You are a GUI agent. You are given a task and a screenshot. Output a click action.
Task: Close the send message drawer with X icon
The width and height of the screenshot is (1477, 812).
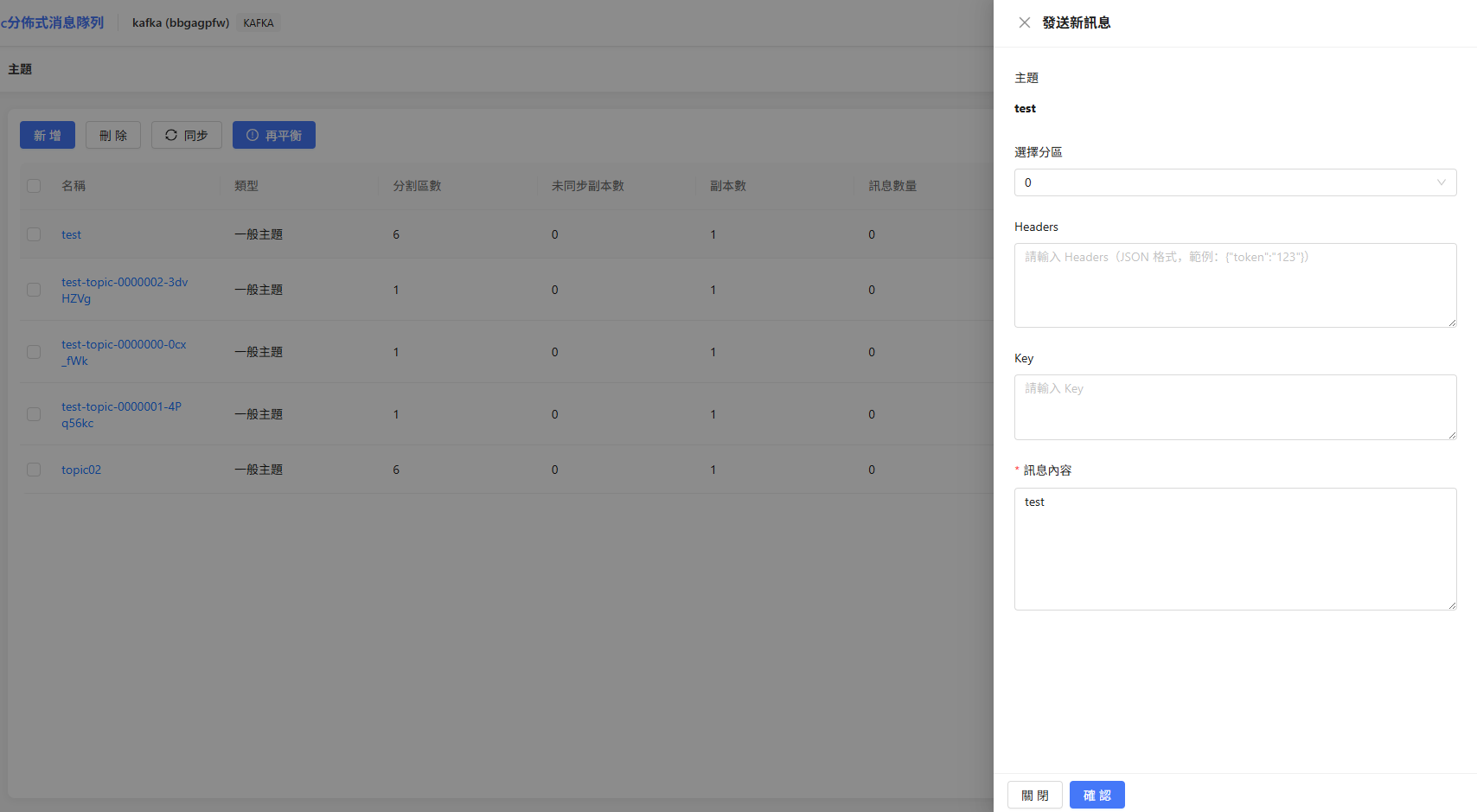(x=1024, y=22)
